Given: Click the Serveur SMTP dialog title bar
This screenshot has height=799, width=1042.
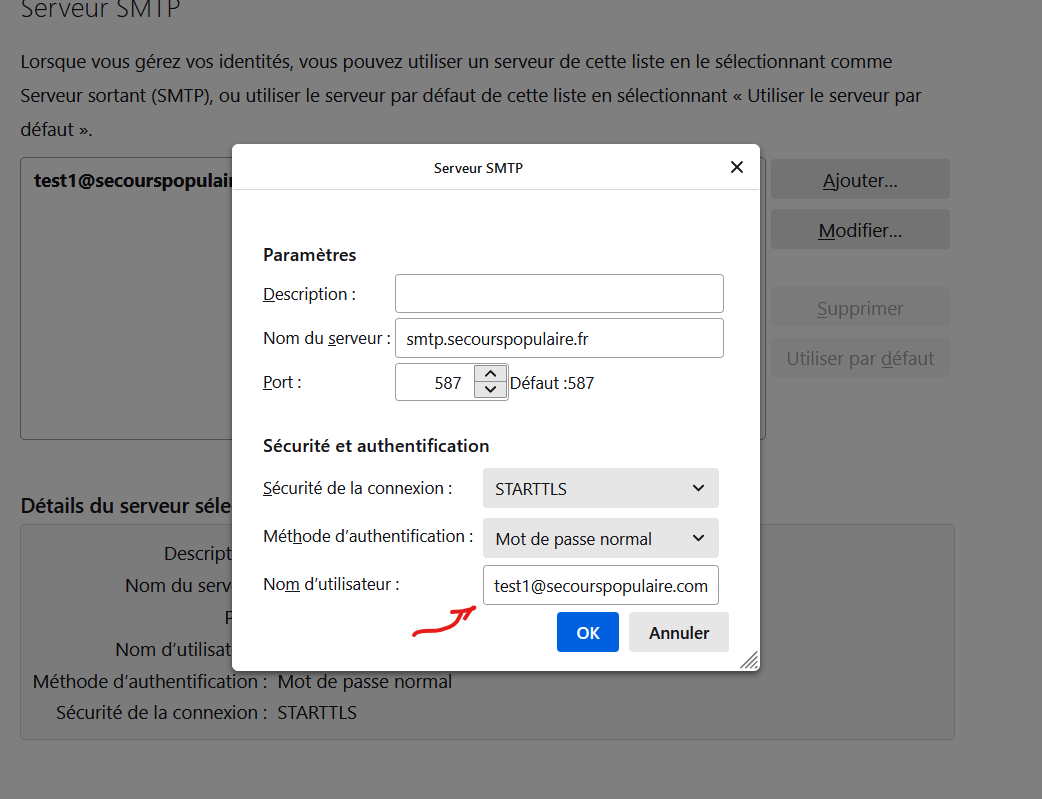Looking at the screenshot, I should [478, 168].
